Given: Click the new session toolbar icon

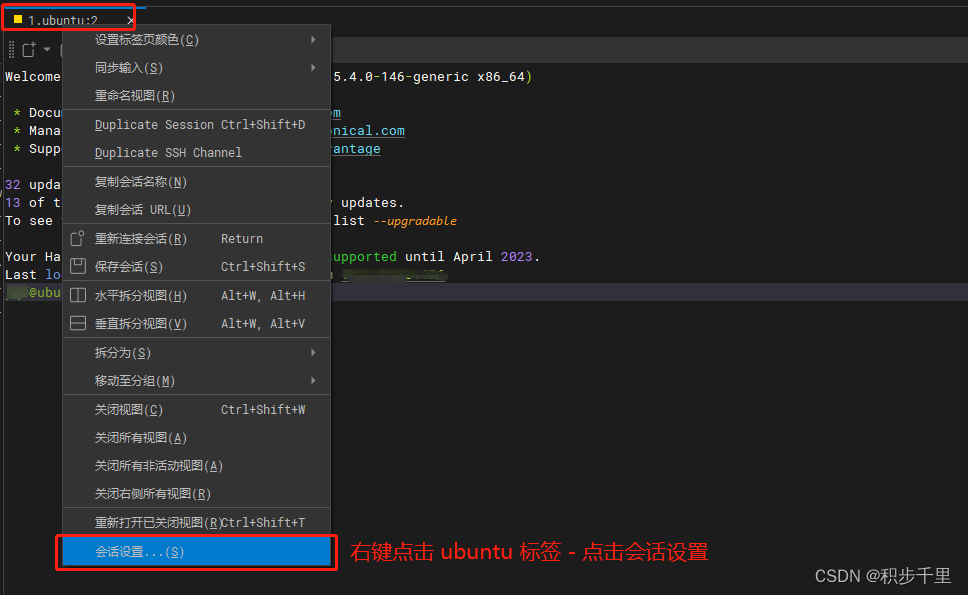Looking at the screenshot, I should tap(28, 50).
